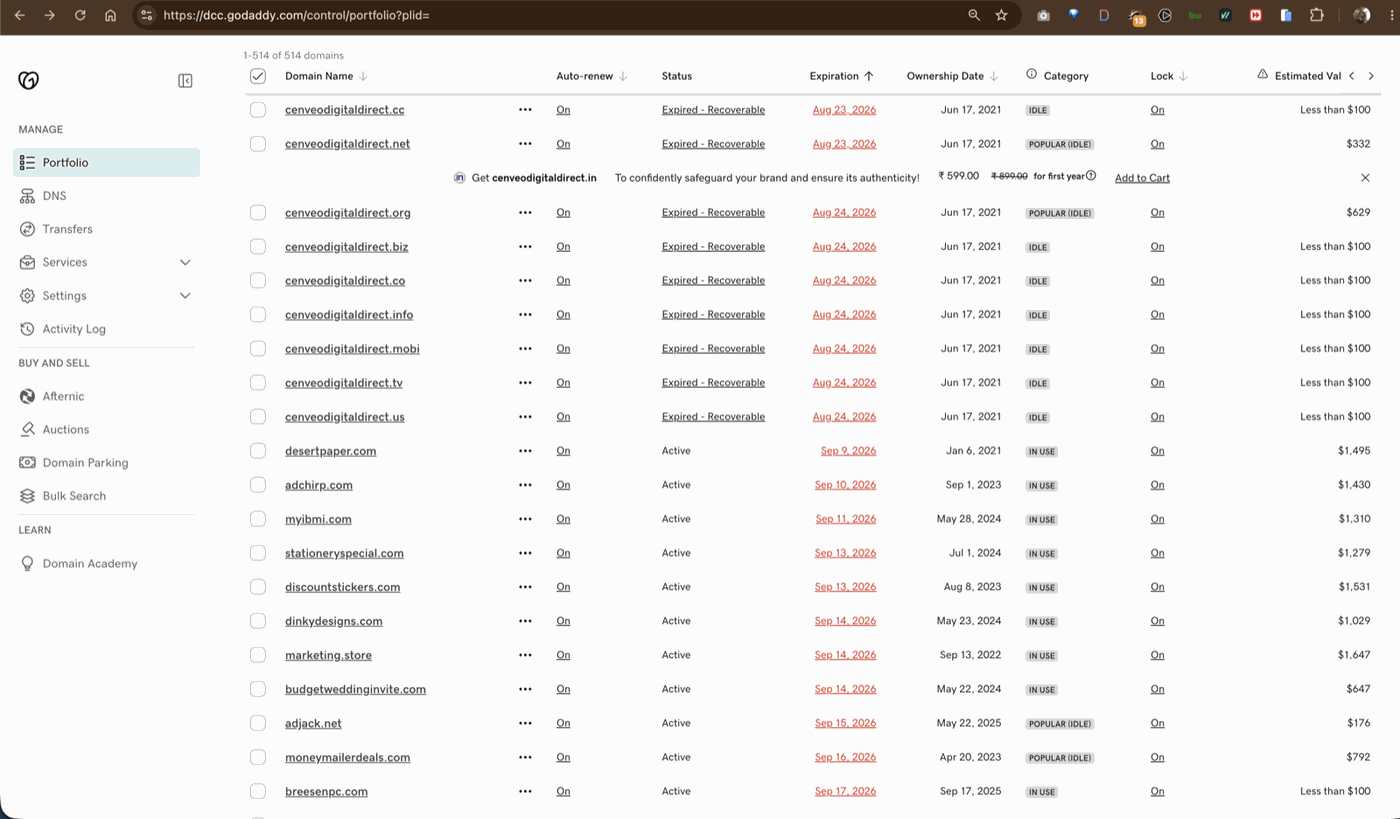
Task: Check the box for desertpaper.com
Action: pyautogui.click(x=258, y=451)
